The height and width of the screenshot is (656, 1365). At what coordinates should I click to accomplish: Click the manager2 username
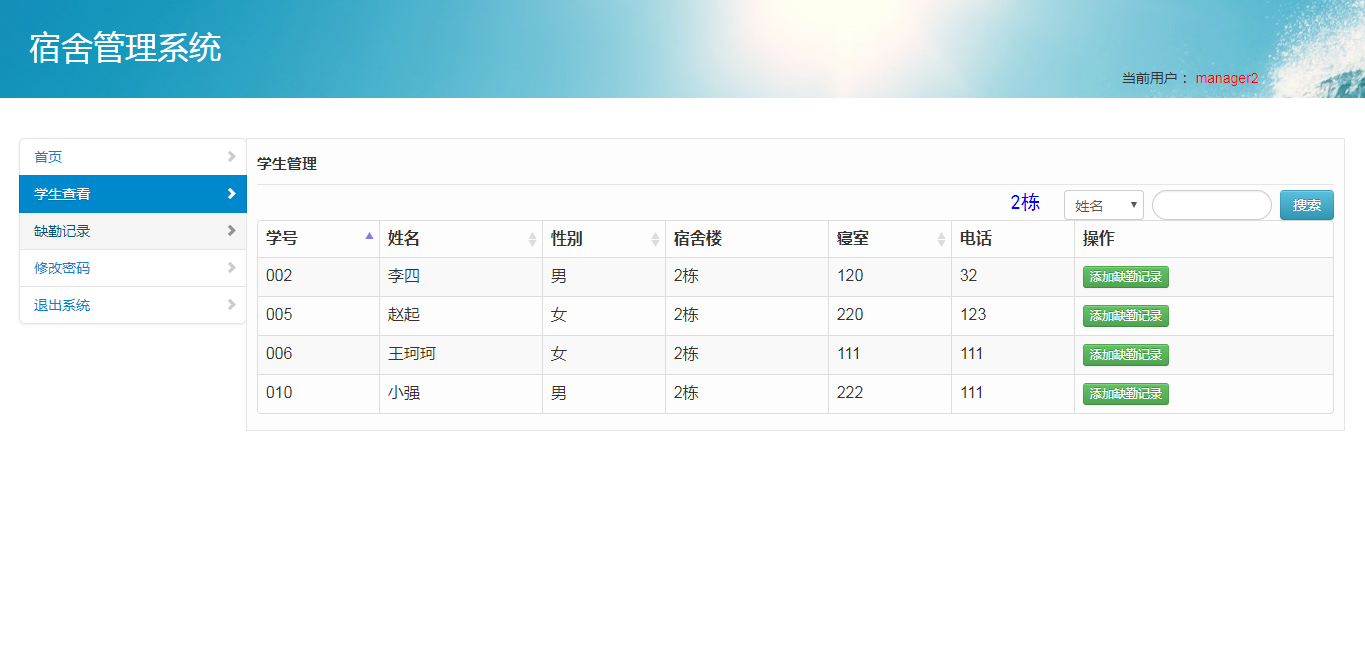coord(1227,78)
